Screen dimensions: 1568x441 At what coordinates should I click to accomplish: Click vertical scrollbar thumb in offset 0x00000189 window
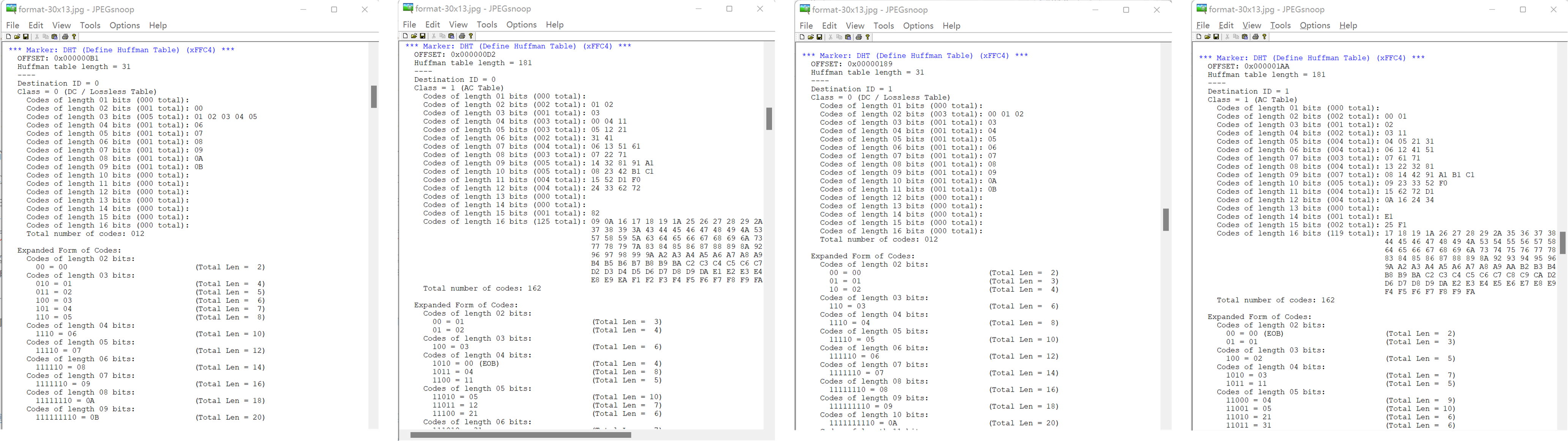coord(1166,220)
